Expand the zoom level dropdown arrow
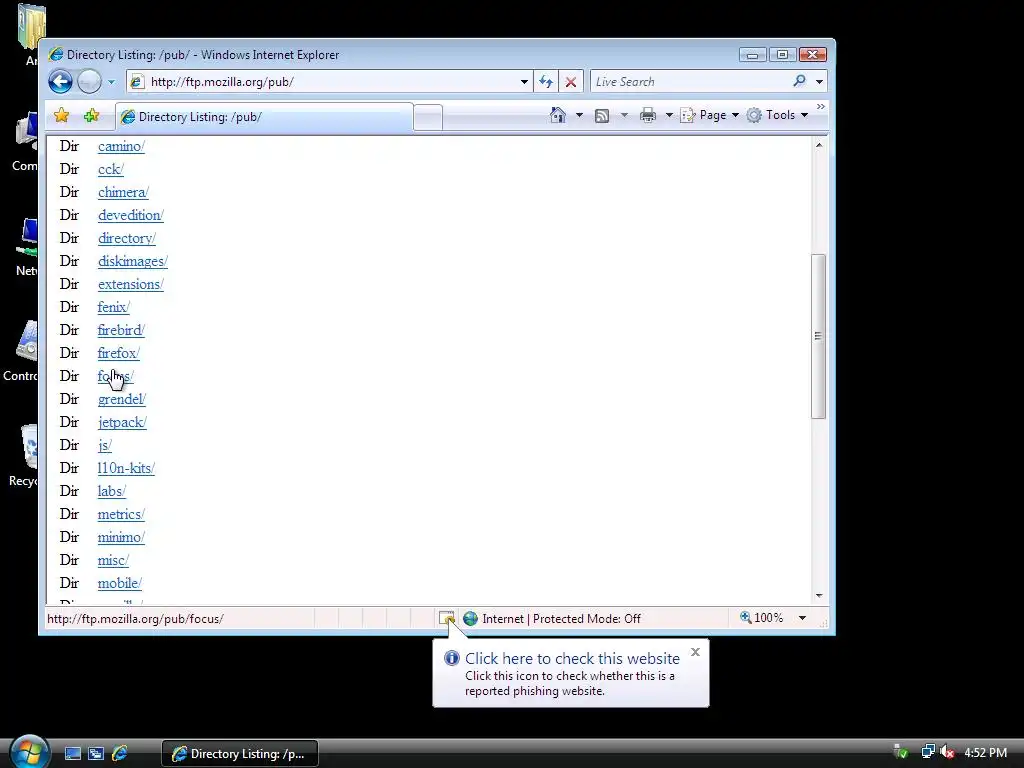 (x=802, y=618)
